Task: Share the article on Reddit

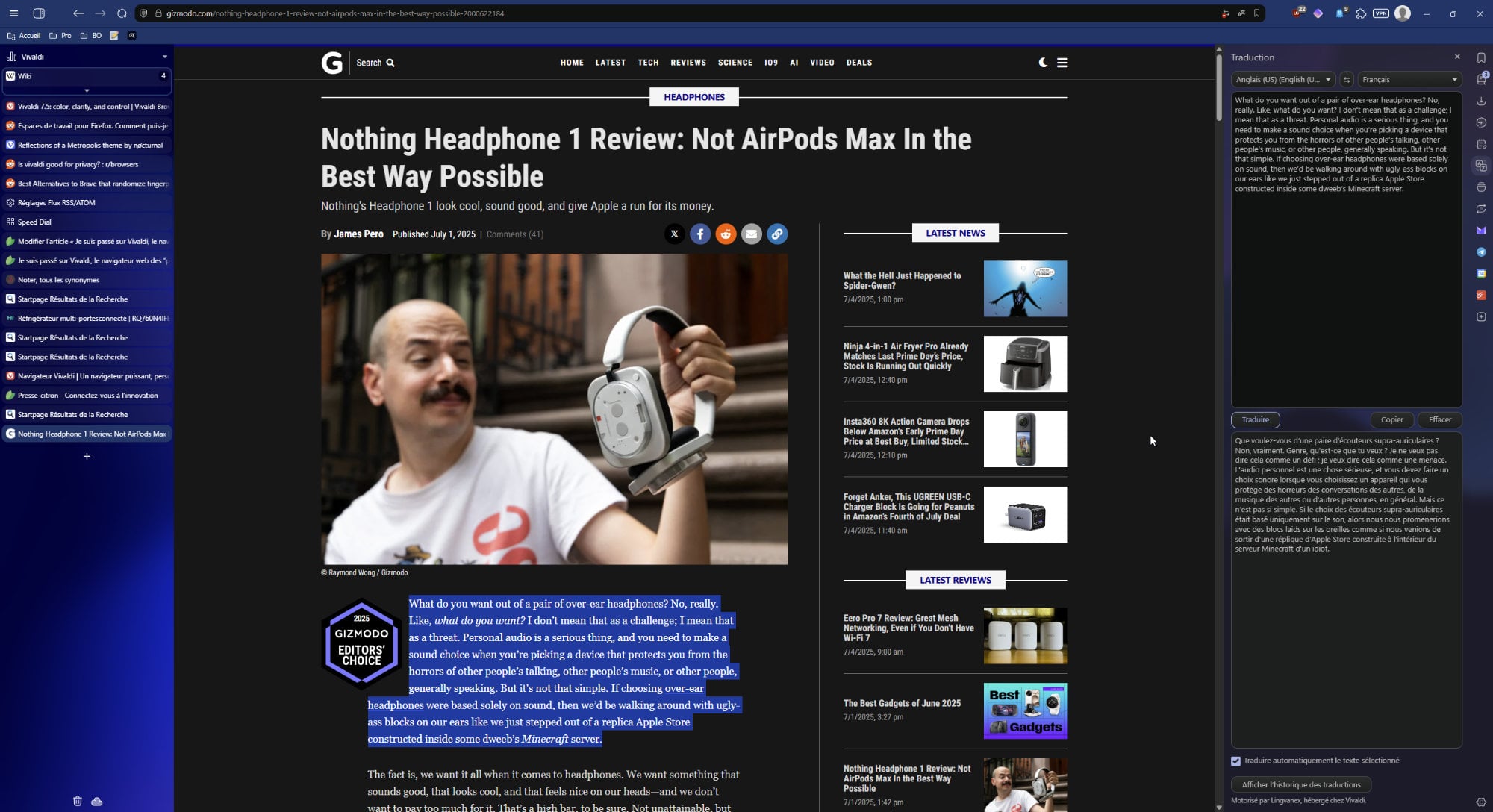Action: pos(726,234)
